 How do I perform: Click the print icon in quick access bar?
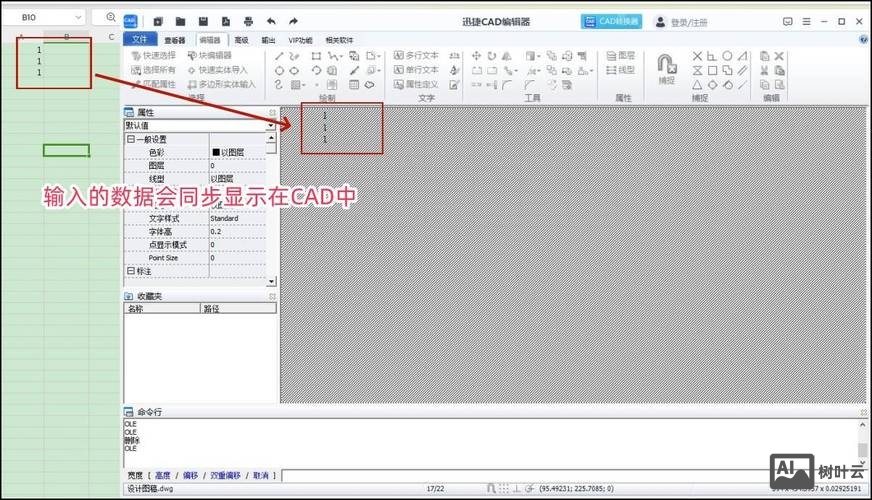coord(248,22)
